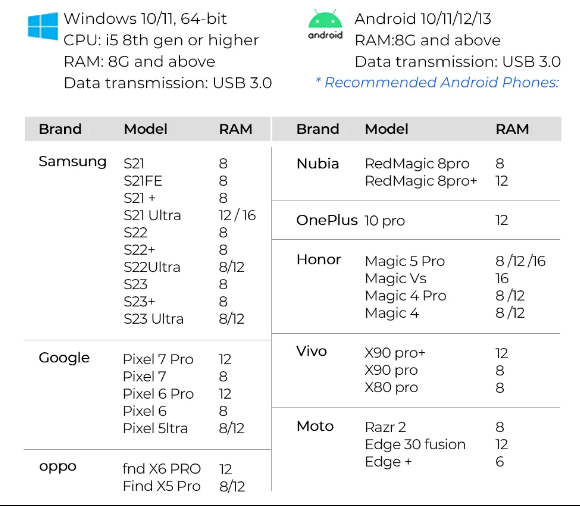Click the left RAM column header
580x507 pixels.
coord(236,129)
